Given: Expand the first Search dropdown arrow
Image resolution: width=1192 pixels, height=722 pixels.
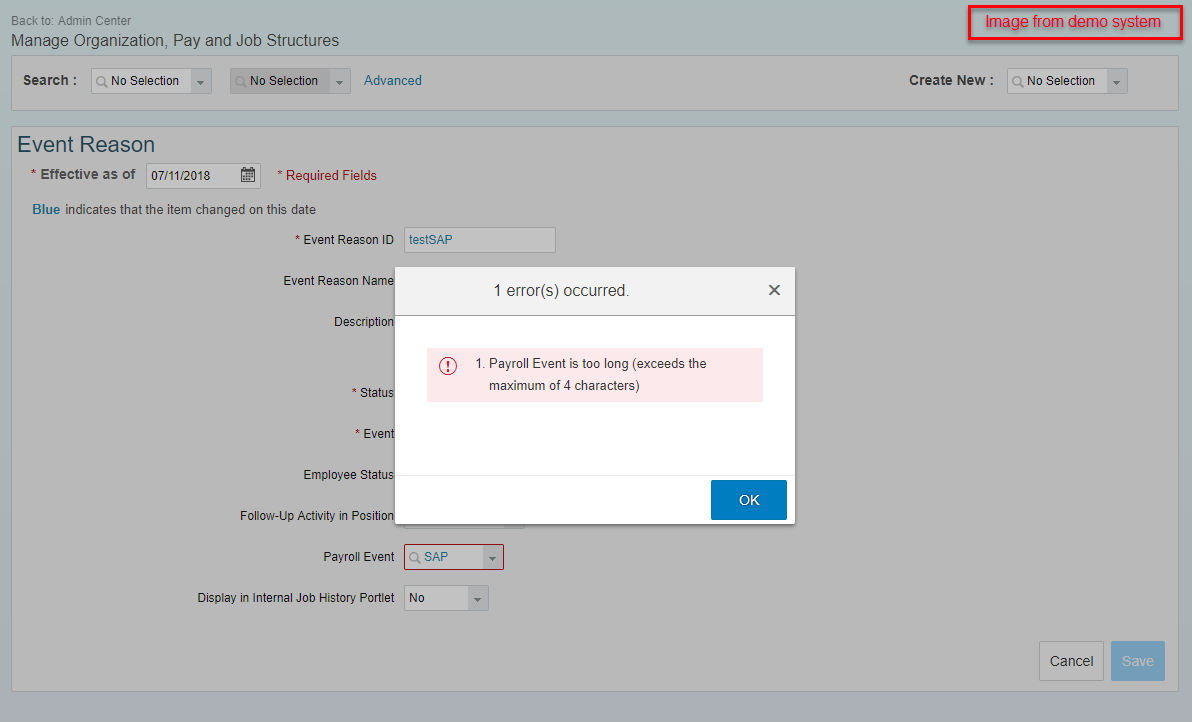Looking at the screenshot, I should 201,81.
